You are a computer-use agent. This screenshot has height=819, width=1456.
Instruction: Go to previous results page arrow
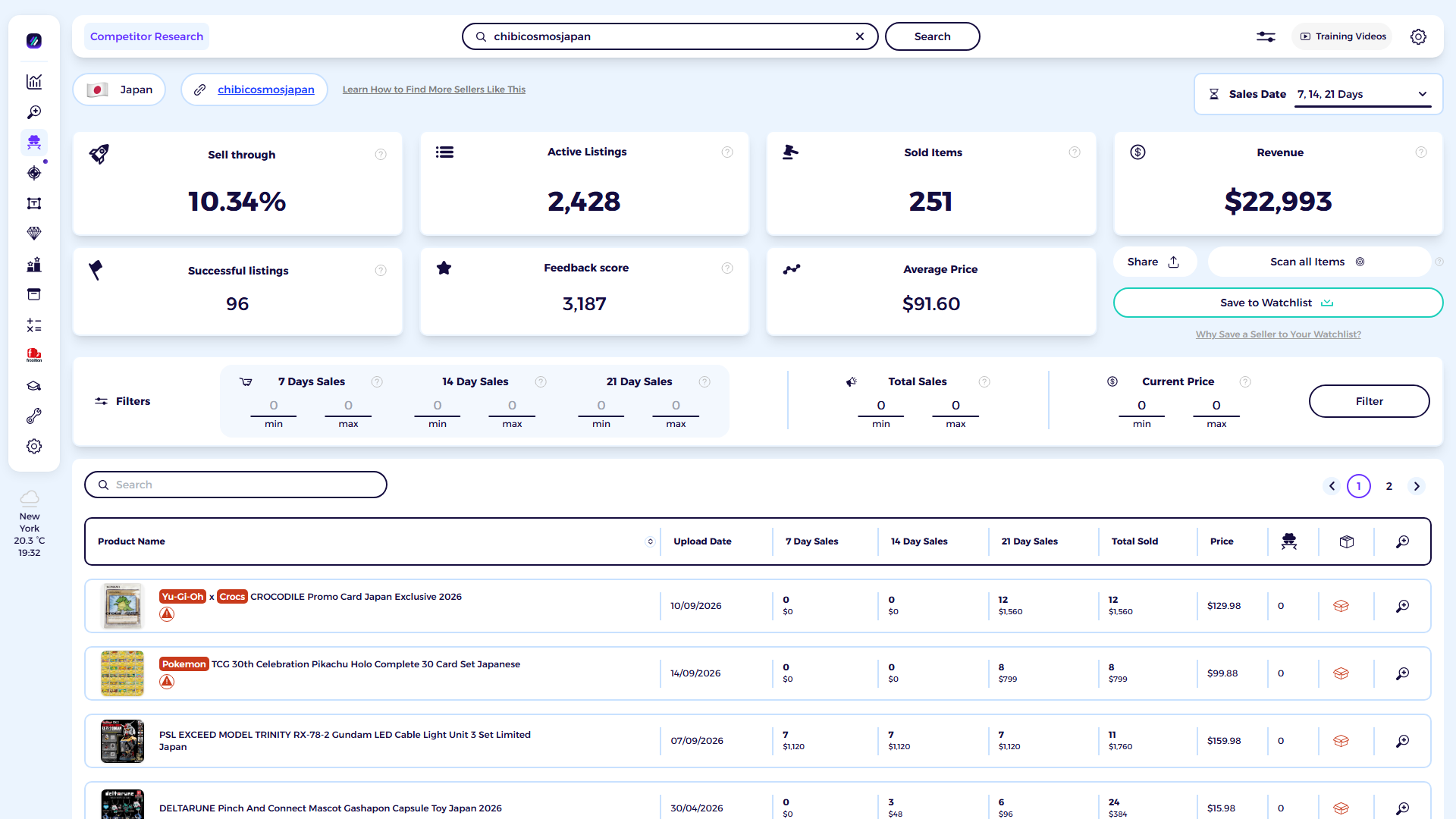coord(1332,486)
